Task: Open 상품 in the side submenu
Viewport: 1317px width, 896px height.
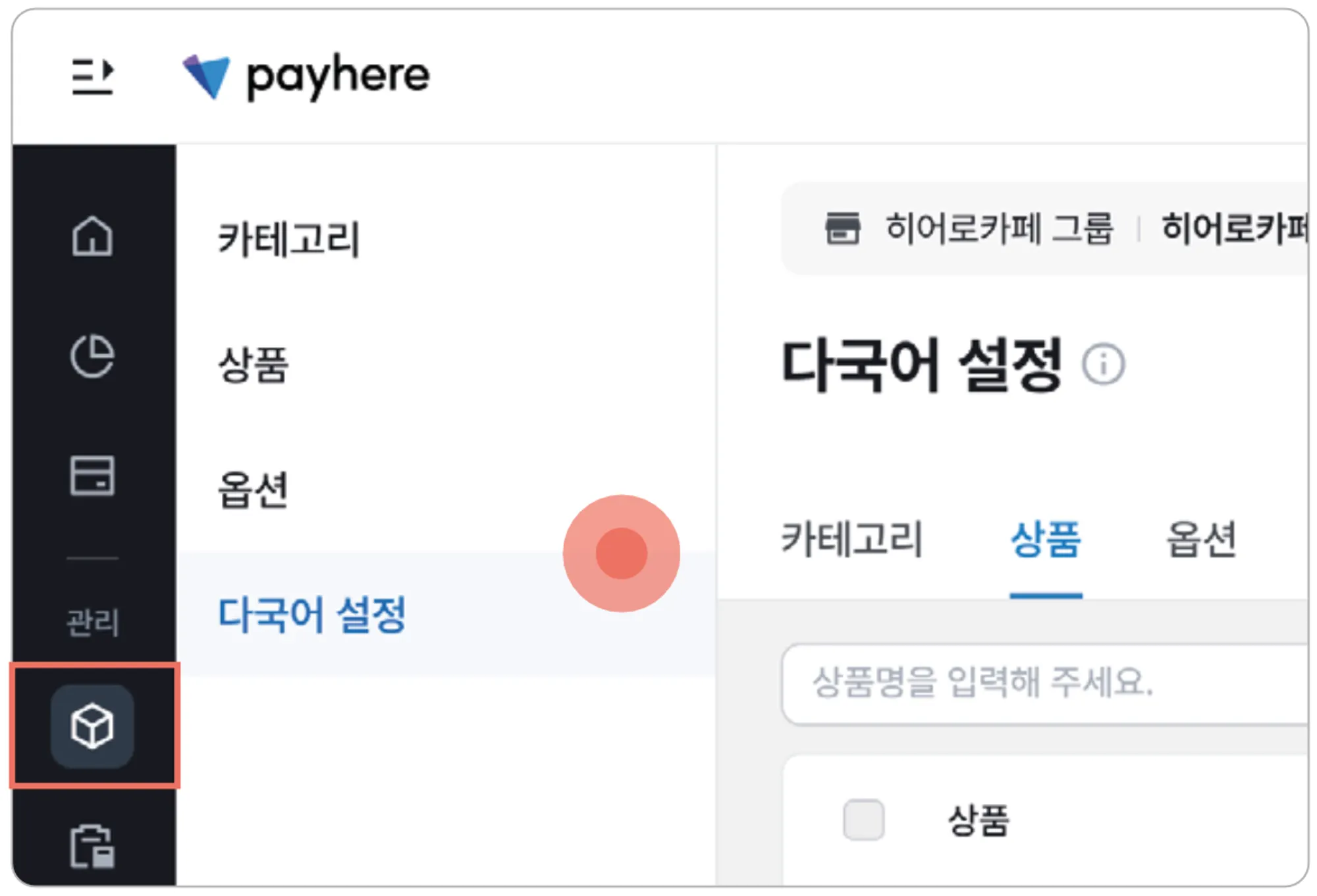Action: pos(254,364)
